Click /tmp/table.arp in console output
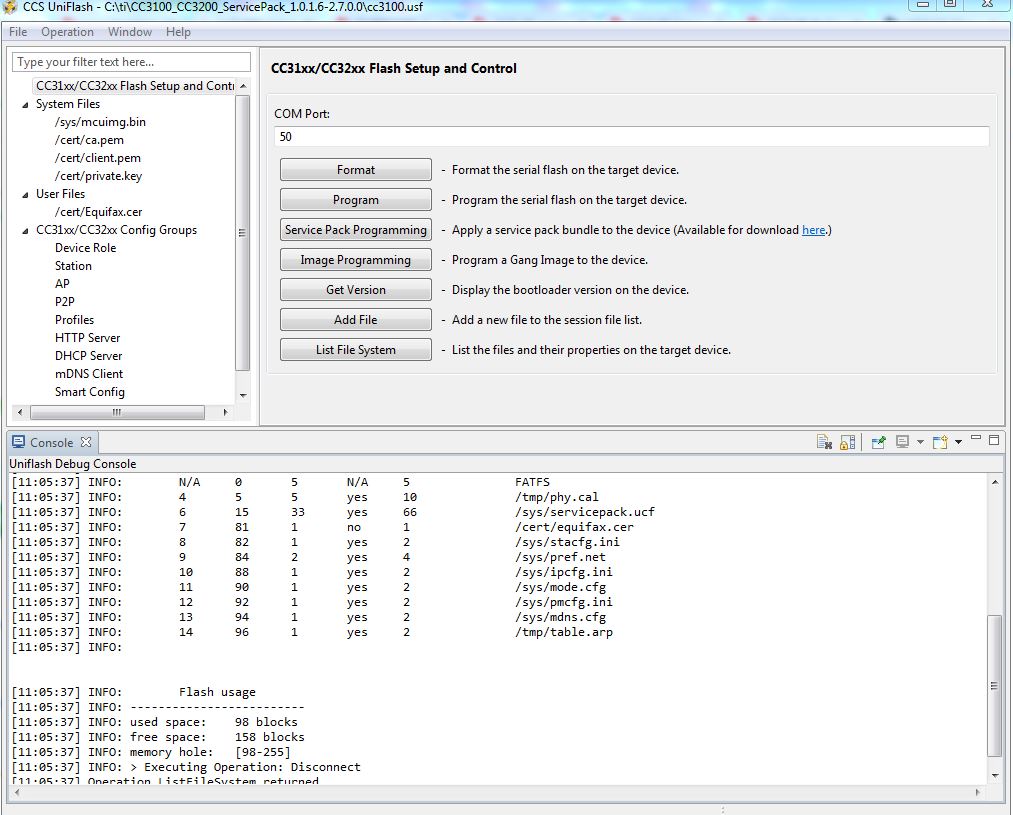The image size is (1013, 815). pyautogui.click(x=563, y=632)
